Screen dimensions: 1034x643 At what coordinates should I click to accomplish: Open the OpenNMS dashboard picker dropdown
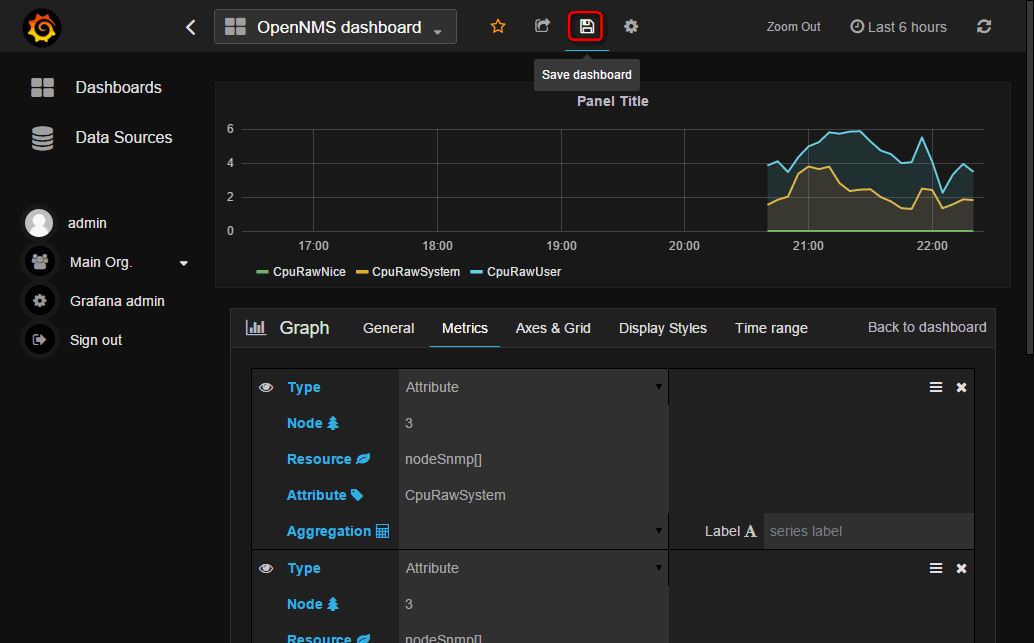tap(335, 27)
